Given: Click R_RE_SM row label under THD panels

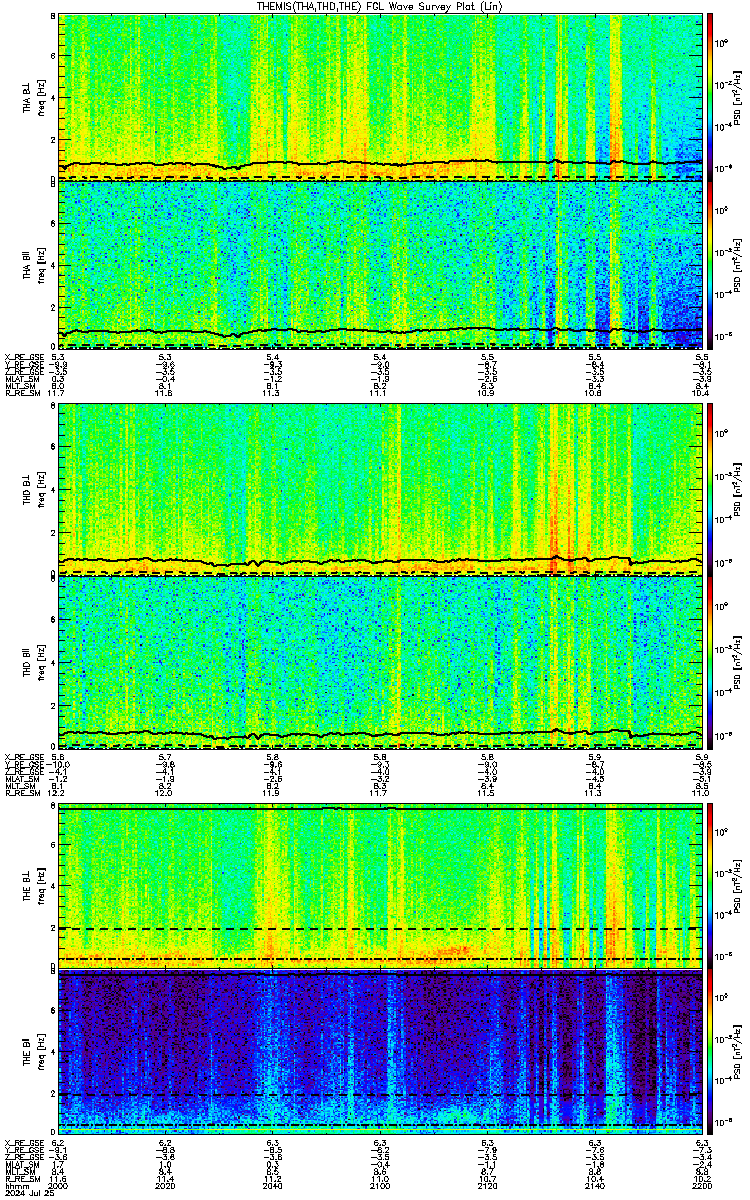Looking at the screenshot, I should tap(21, 792).
